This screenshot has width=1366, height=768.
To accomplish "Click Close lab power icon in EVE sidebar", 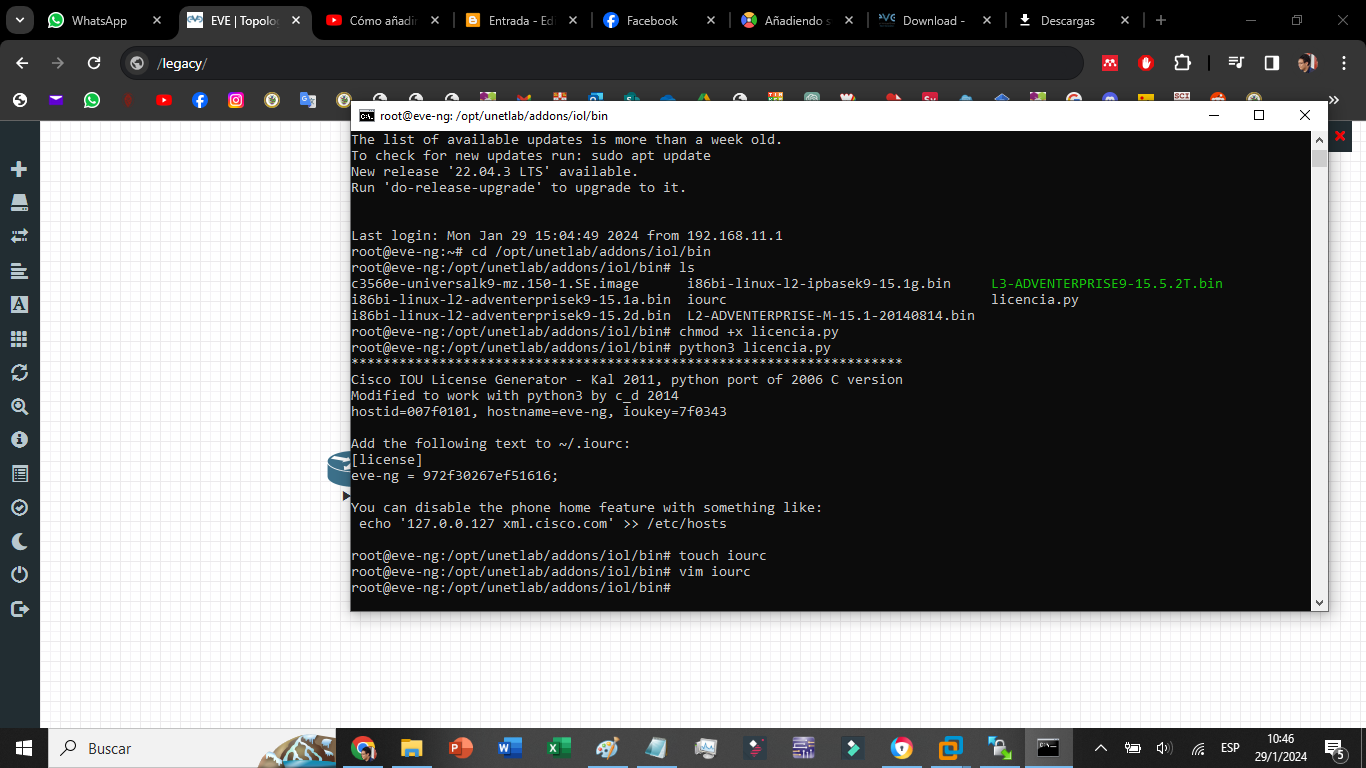I will [x=18, y=575].
